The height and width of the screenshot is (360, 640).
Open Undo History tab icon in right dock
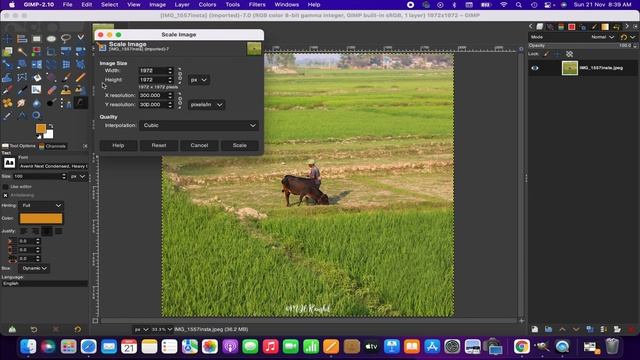616,27
